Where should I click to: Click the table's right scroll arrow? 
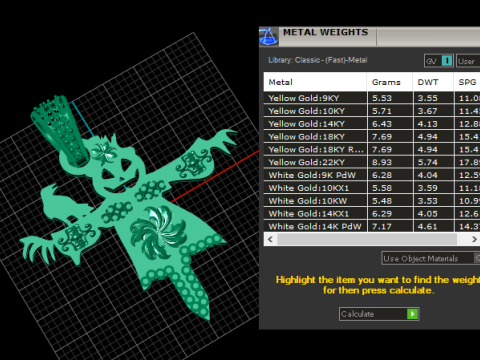coord(474,239)
